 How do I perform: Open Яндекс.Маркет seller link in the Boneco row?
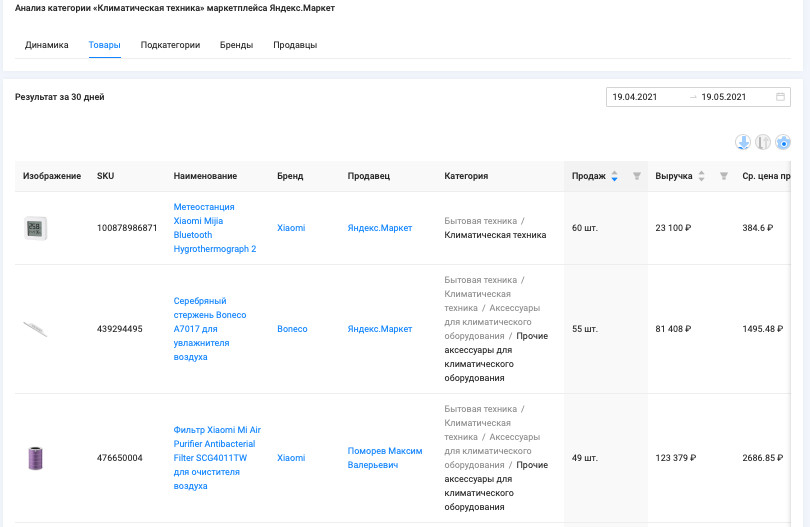pyautogui.click(x=380, y=329)
